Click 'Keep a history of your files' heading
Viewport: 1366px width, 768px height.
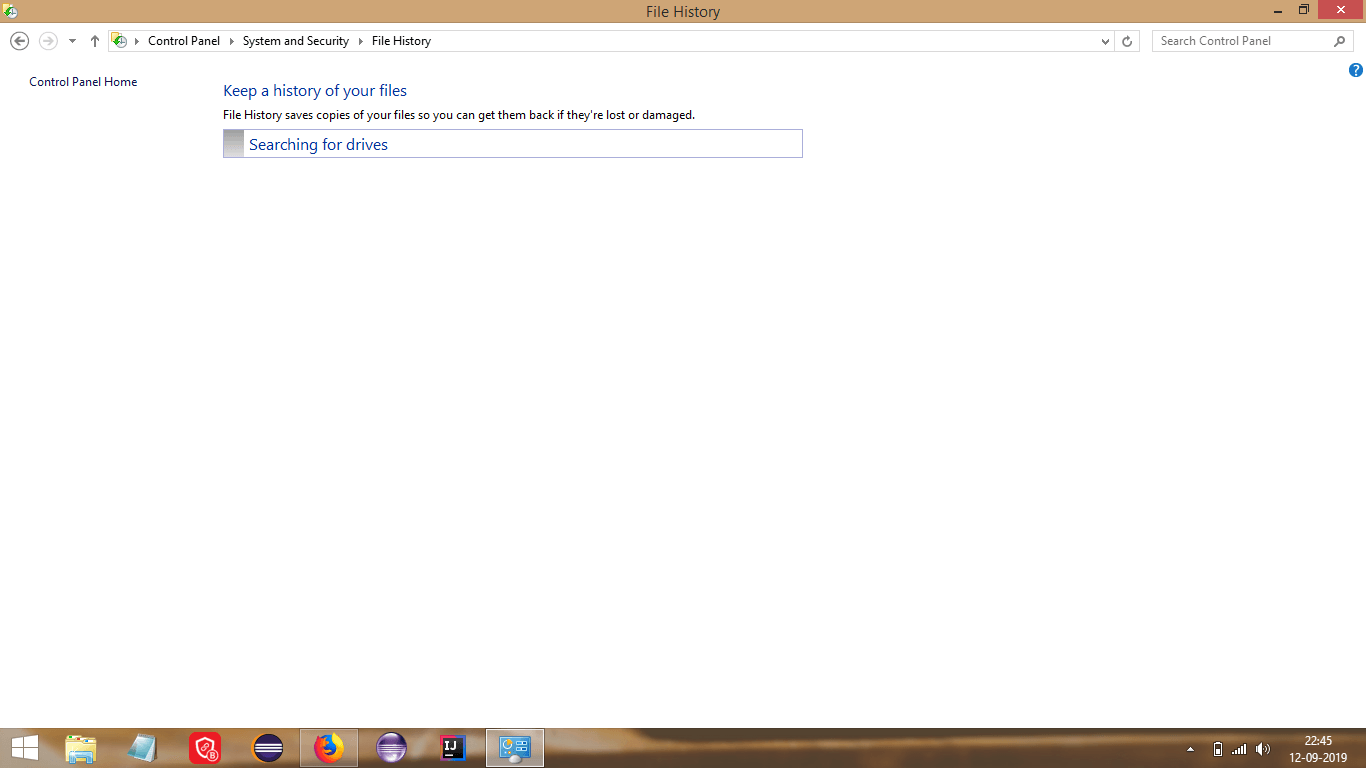point(315,91)
